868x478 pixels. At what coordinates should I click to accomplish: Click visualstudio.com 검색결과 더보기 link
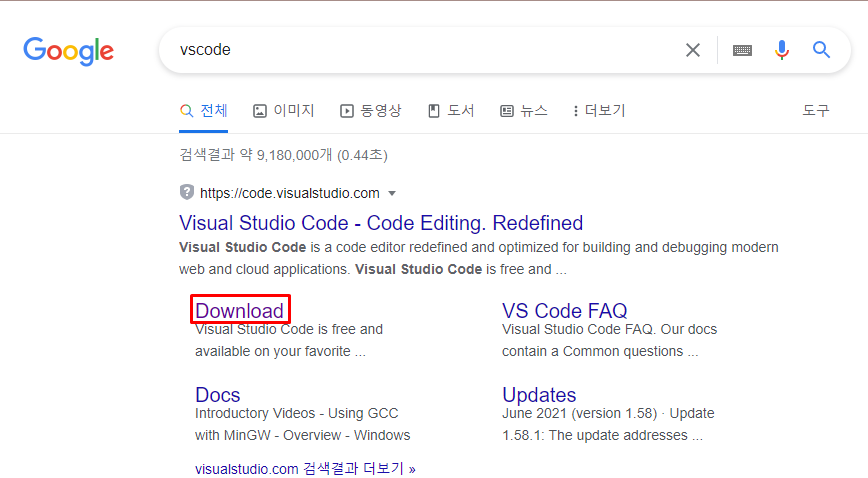(305, 469)
